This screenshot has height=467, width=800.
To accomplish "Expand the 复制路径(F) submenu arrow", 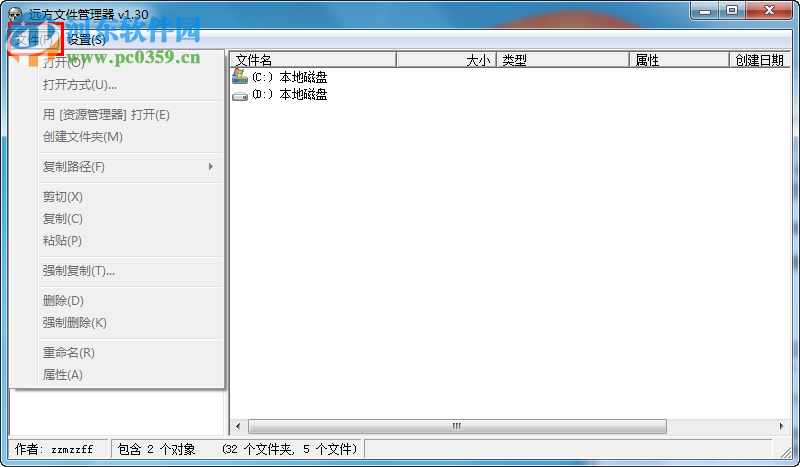I will (x=211, y=167).
